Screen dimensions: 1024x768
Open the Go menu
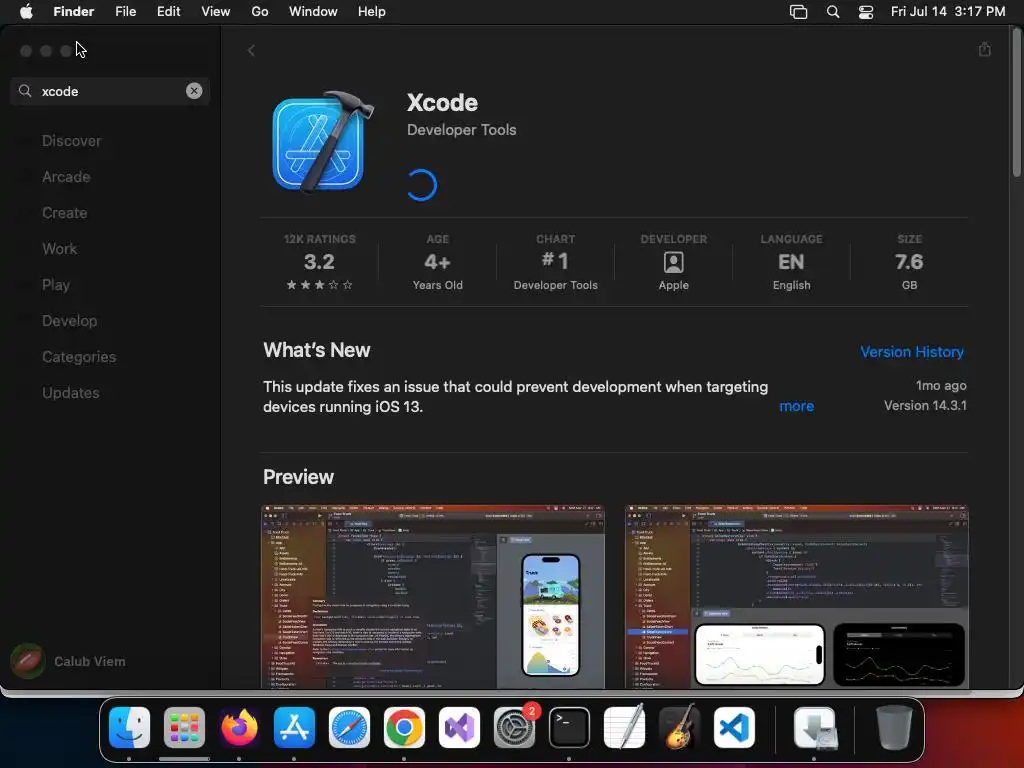(x=260, y=12)
